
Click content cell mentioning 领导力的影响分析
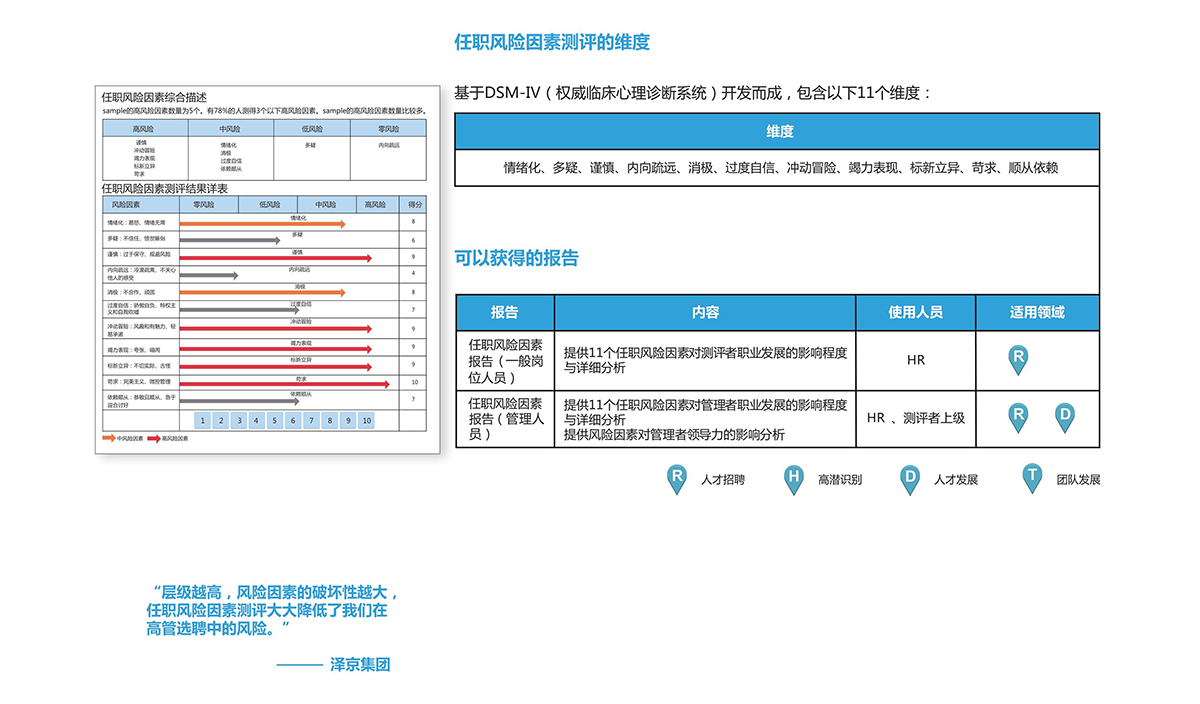click(705, 418)
